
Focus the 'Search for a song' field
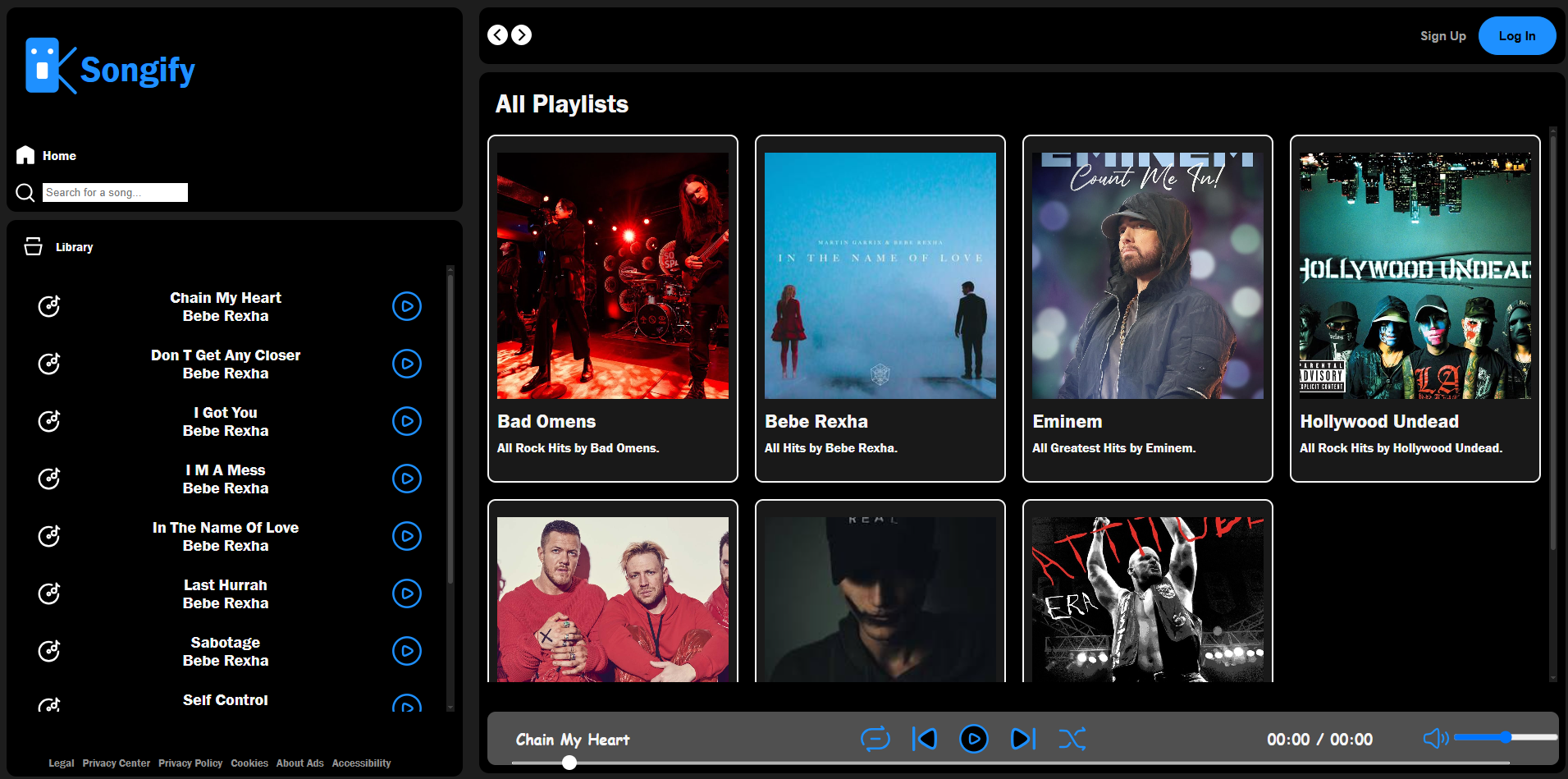pyautogui.click(x=115, y=193)
